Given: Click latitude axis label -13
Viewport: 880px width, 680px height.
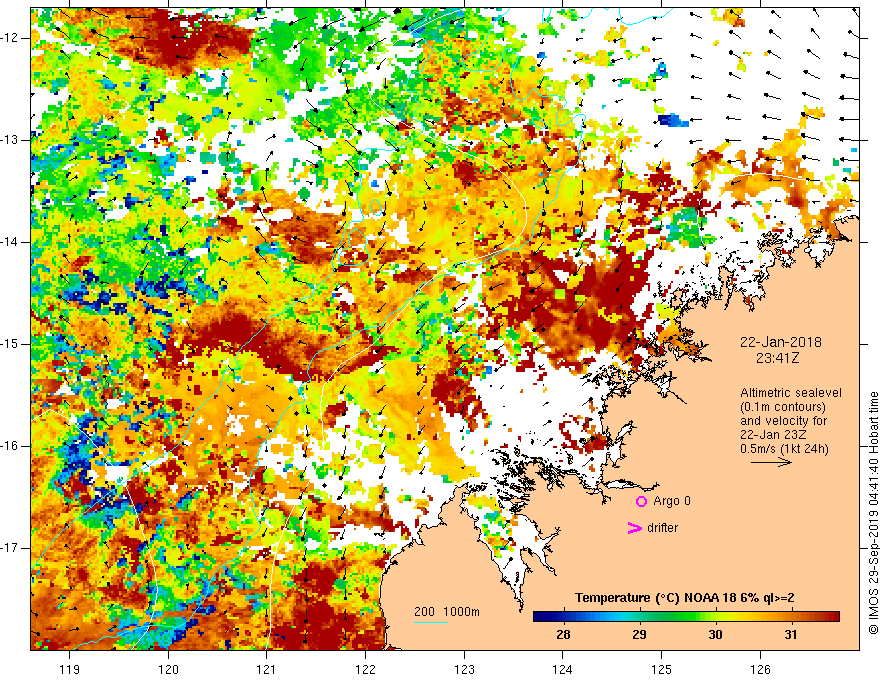Looking at the screenshot, I should point(11,140).
